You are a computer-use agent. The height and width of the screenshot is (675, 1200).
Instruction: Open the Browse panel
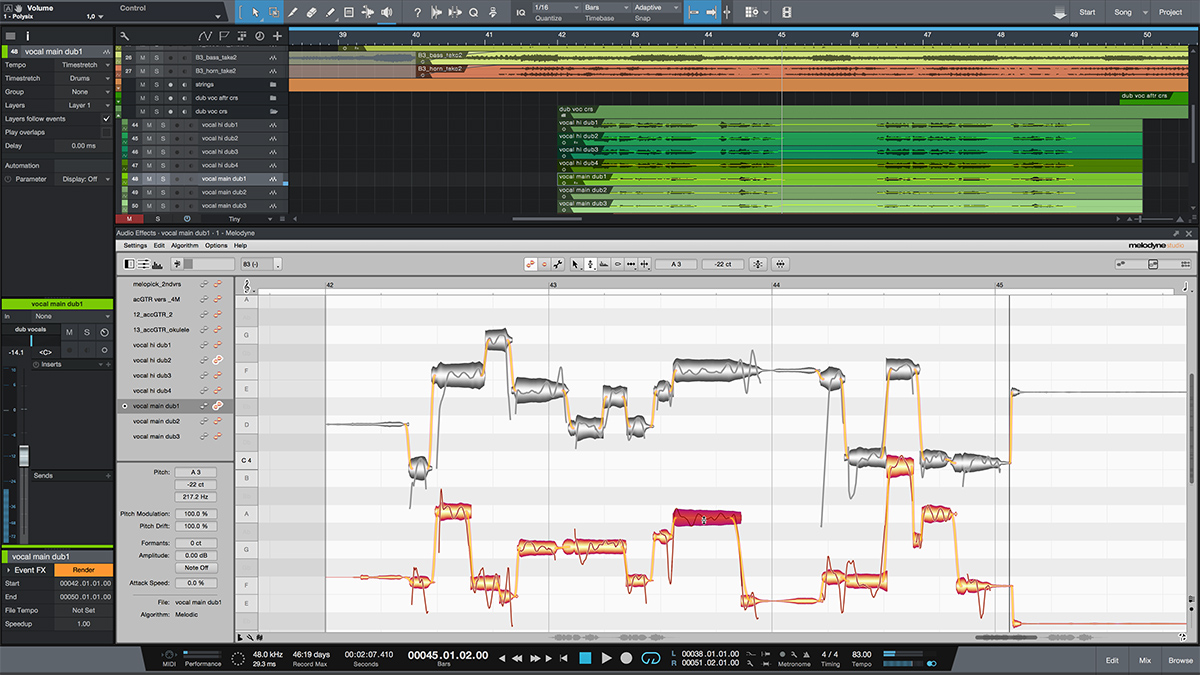[1180, 661]
